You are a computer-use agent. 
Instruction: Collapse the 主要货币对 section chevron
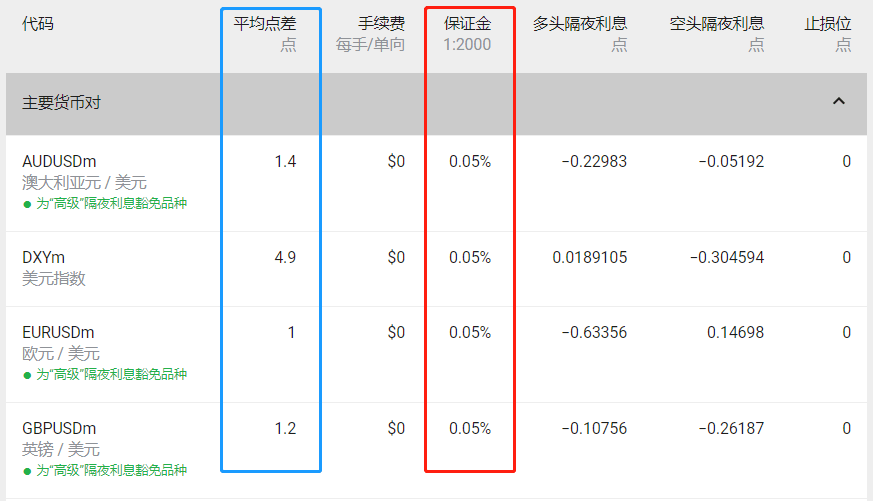click(x=838, y=102)
